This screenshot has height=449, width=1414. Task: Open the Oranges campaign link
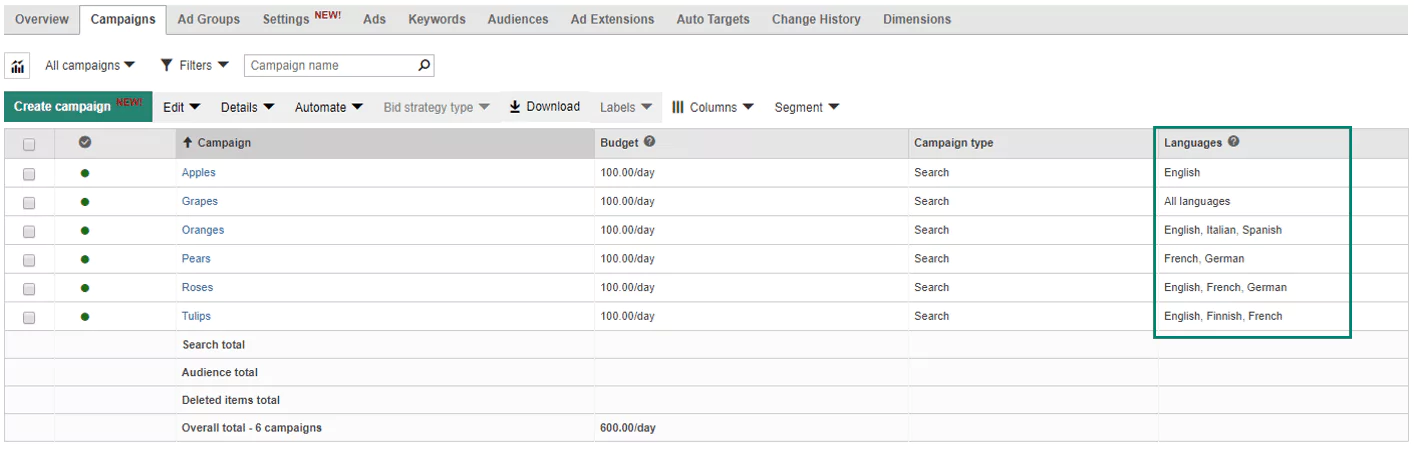(203, 230)
